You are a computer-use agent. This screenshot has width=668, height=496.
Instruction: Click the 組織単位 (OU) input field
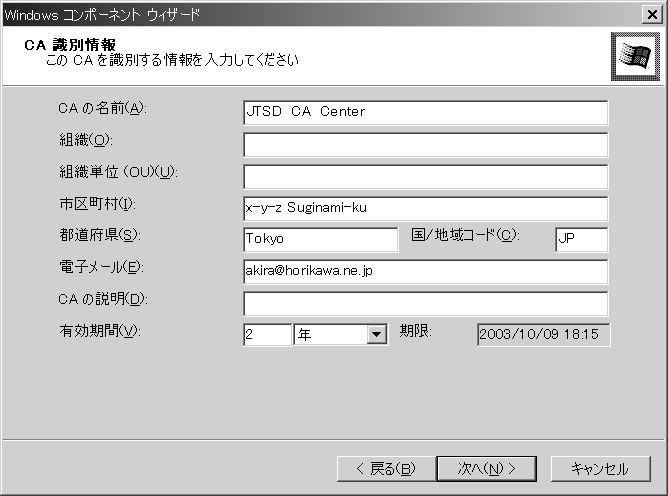coord(426,176)
